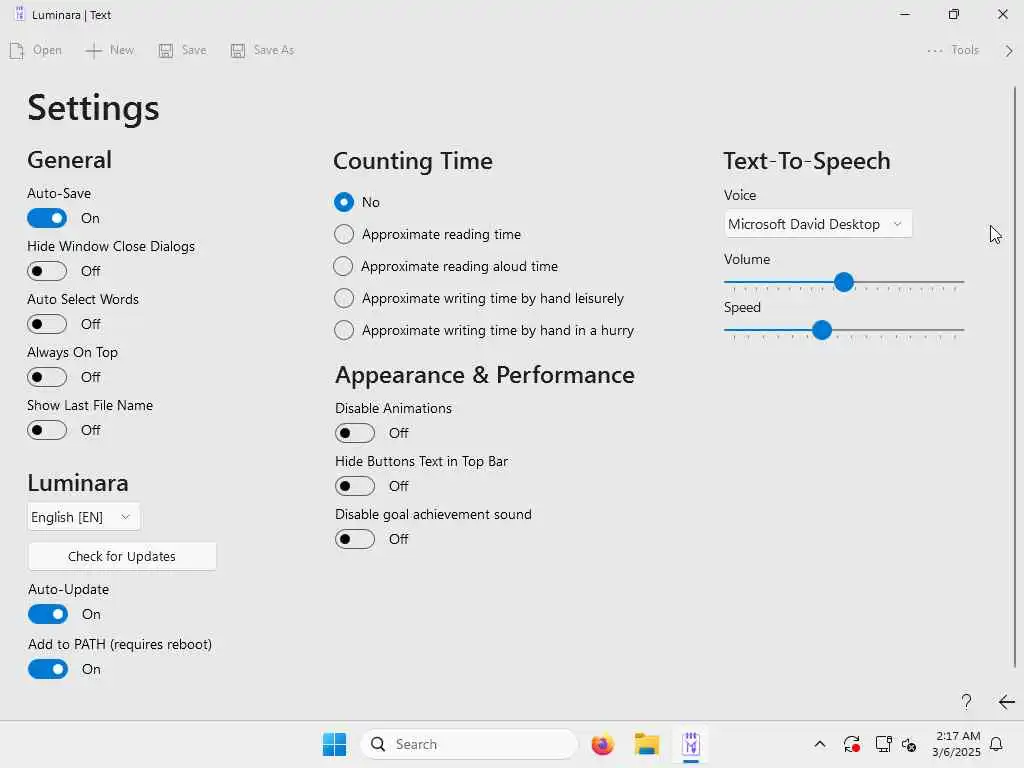The width and height of the screenshot is (1024, 768).
Task: Click the Text-To-Speech section heading
Action: pyautogui.click(x=807, y=161)
